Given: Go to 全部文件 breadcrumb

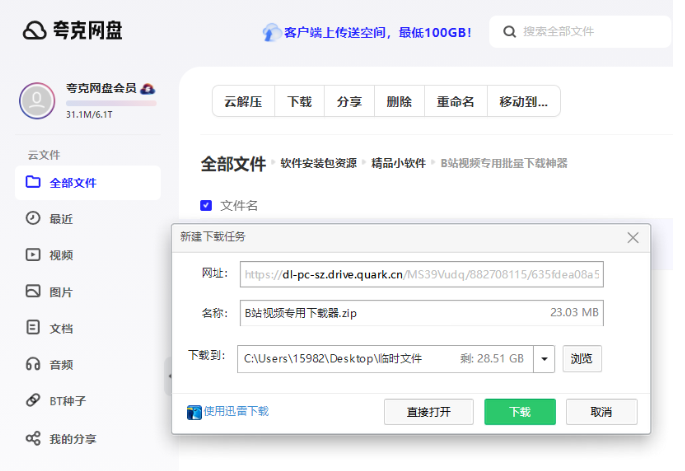Looking at the screenshot, I should point(233,164).
